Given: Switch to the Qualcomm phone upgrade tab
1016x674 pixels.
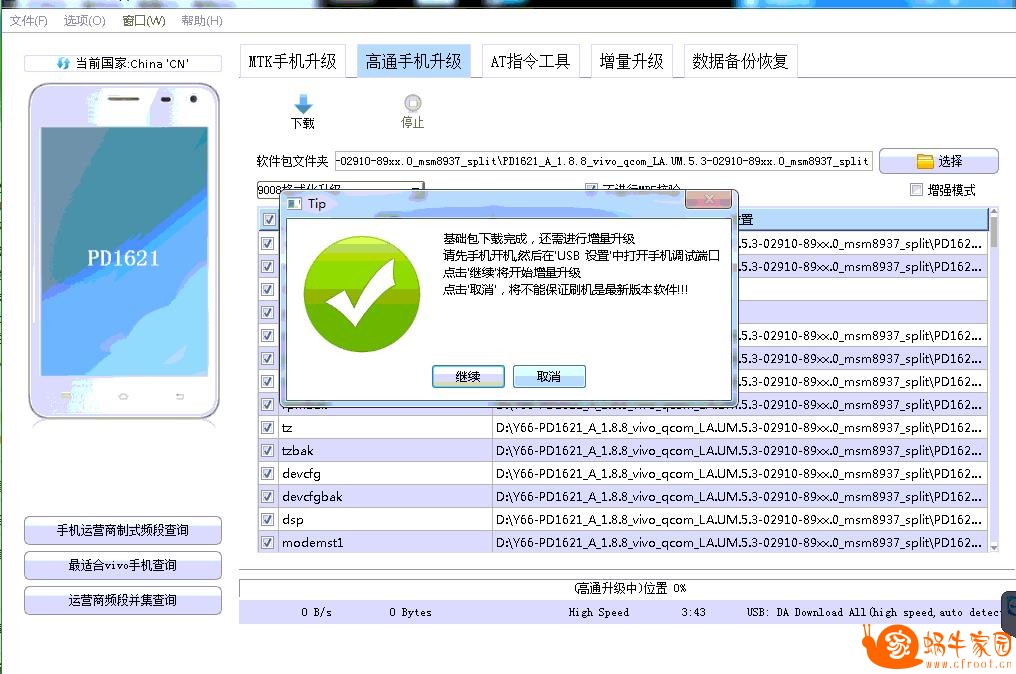Looking at the screenshot, I should point(413,62).
